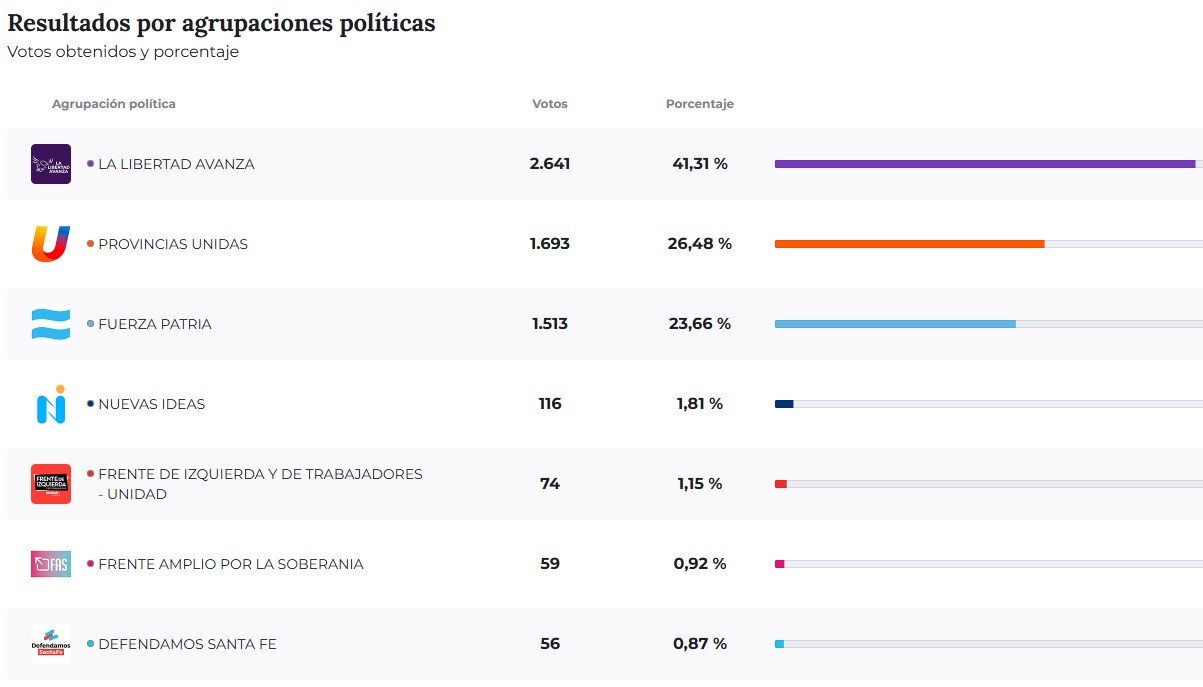Click the FUERZA PATRIA party name
Viewport: 1203px width, 687px height.
pos(155,324)
